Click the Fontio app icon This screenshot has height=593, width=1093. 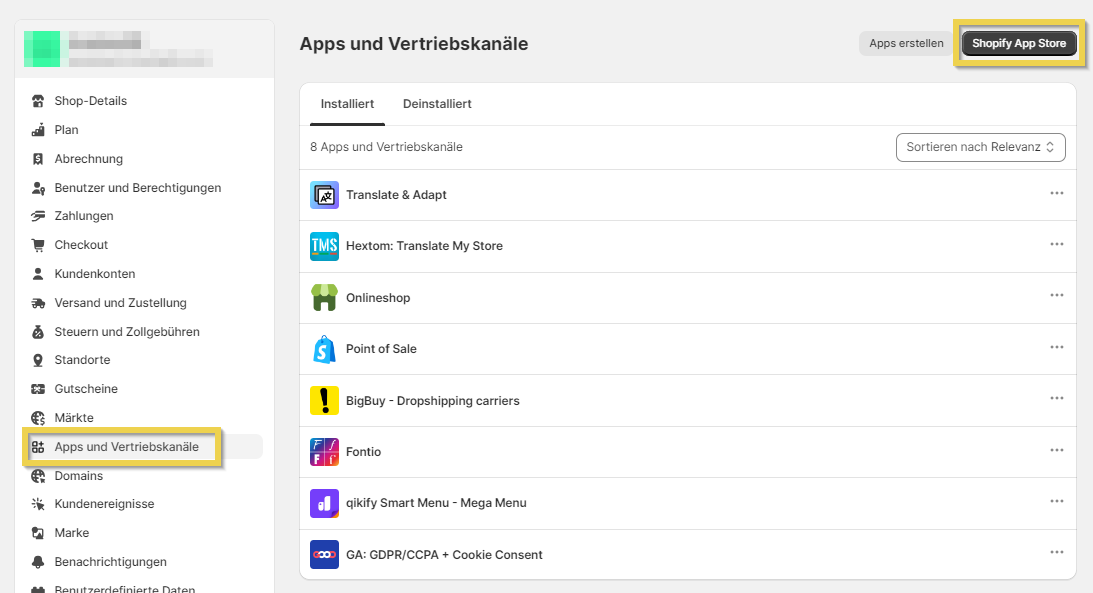pos(325,452)
